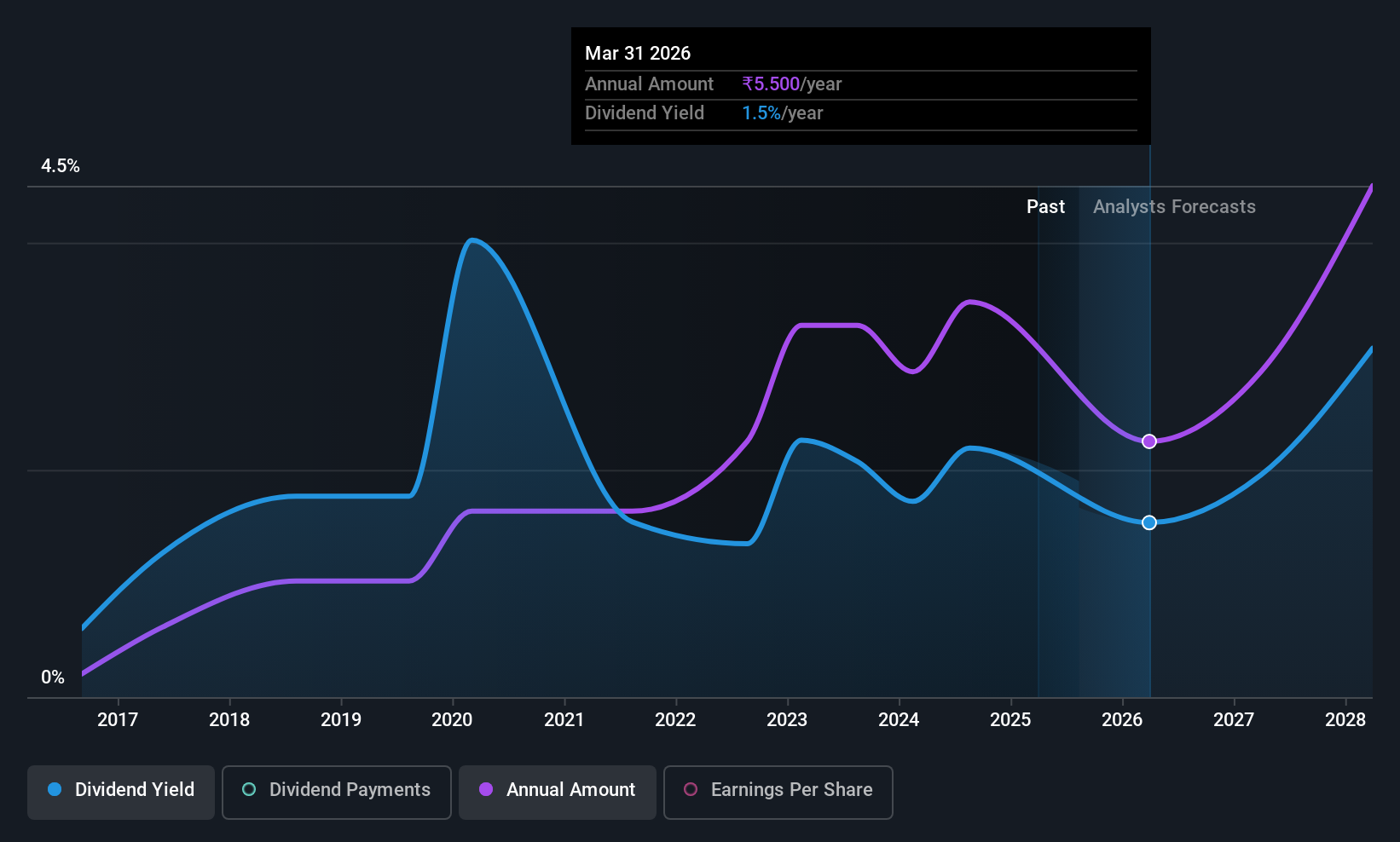Select the purple Annual Amount data point
1400x842 pixels.
point(1149,441)
